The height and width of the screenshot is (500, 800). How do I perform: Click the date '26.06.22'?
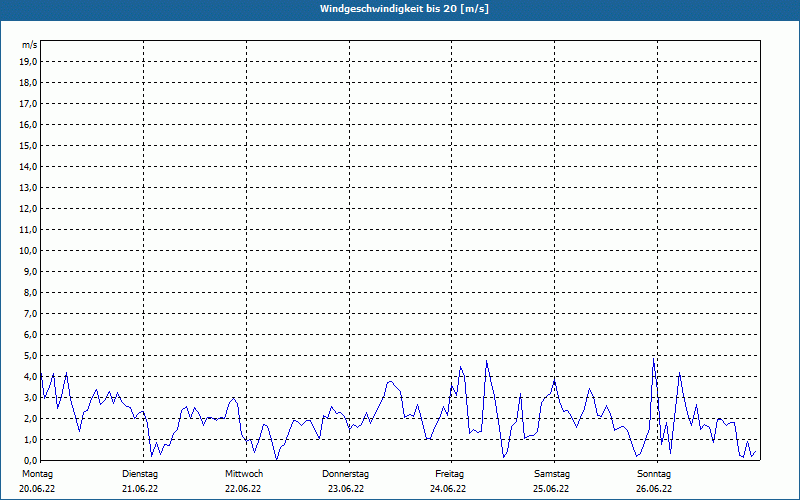point(654,489)
